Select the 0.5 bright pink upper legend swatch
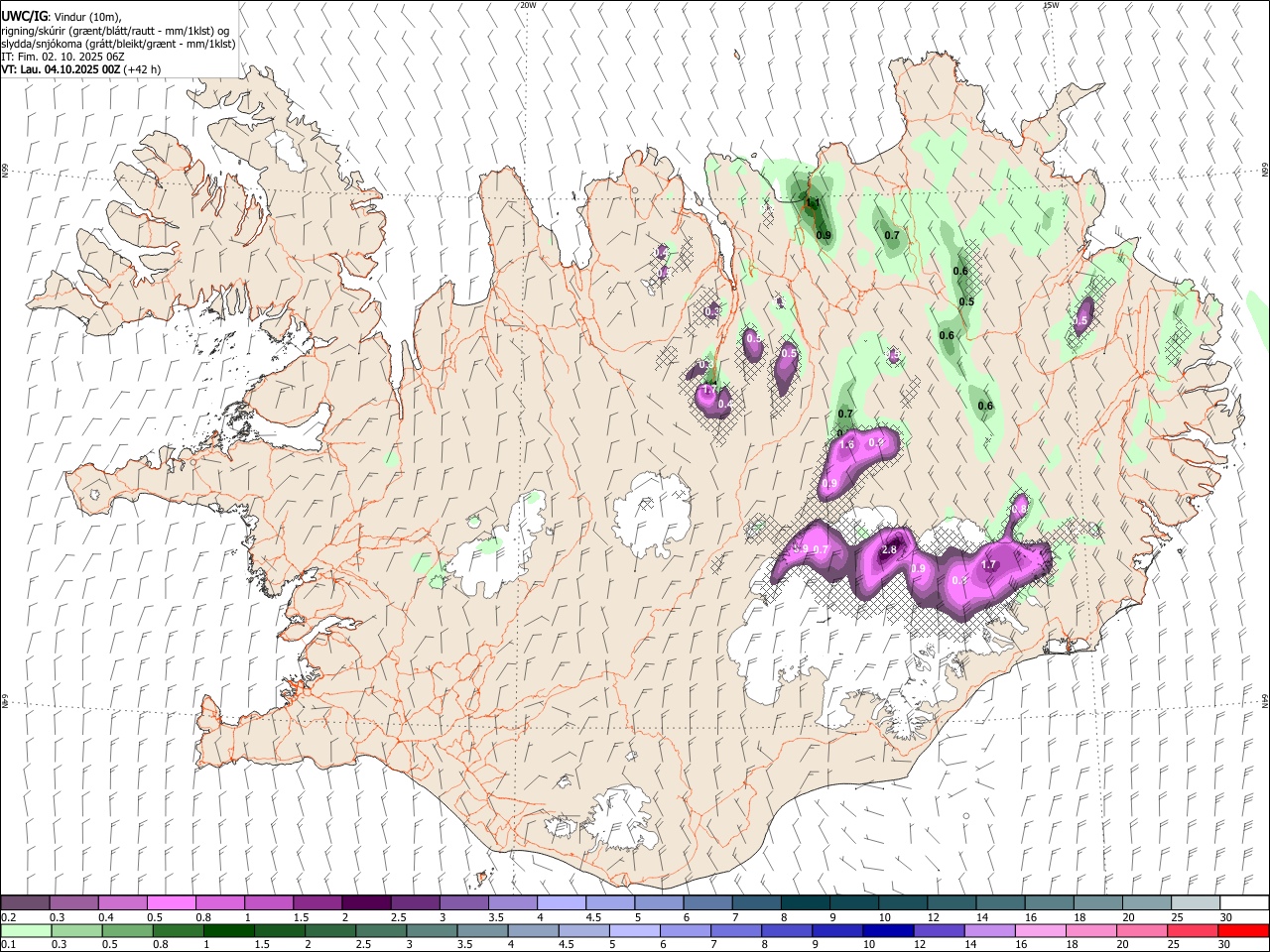Screen dimensions: 1270x952 coord(171,903)
